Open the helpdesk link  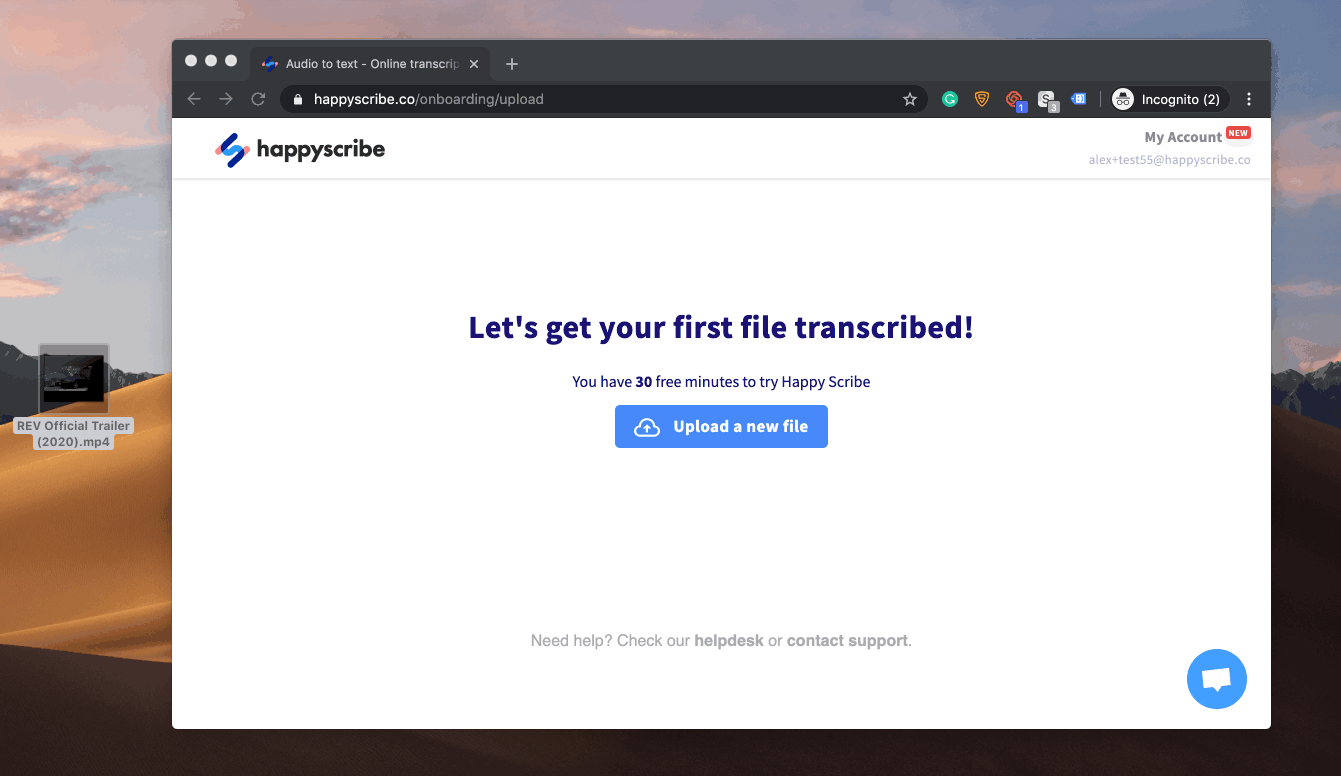point(729,640)
